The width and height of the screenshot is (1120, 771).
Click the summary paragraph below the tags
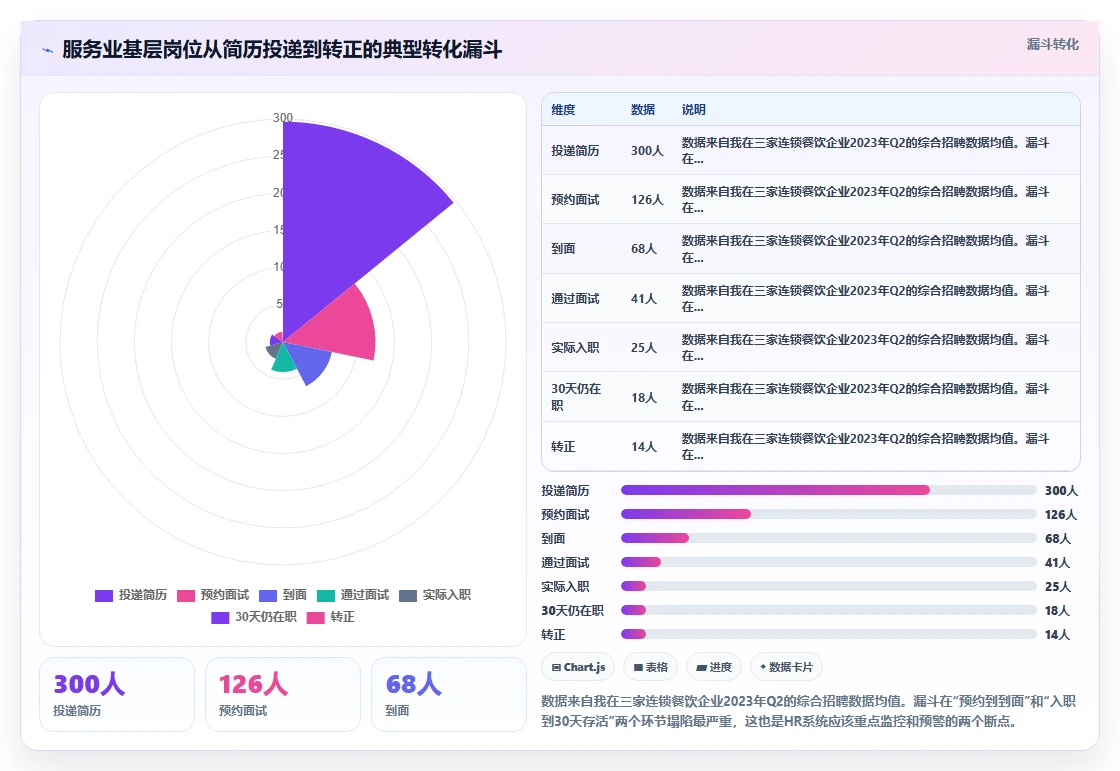[x=809, y=711]
